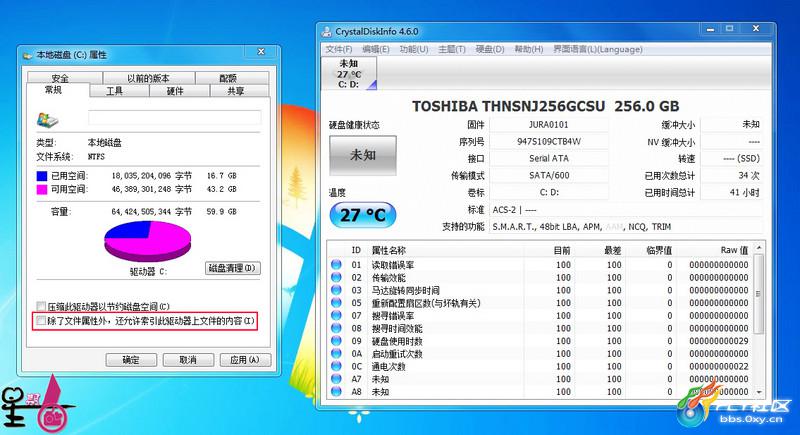The width and height of the screenshot is (800, 435).
Task: Click raw value 000000000022 in row 0C
Action: point(718,366)
